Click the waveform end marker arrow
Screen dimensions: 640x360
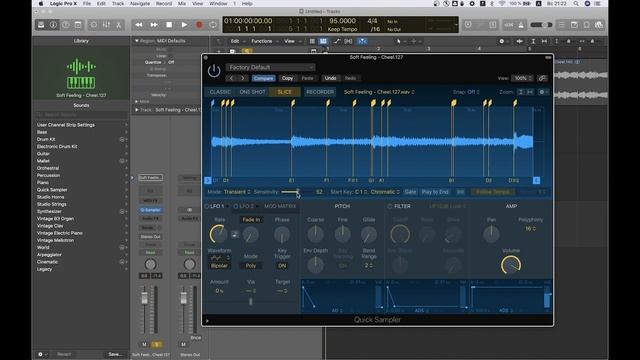click(x=536, y=180)
